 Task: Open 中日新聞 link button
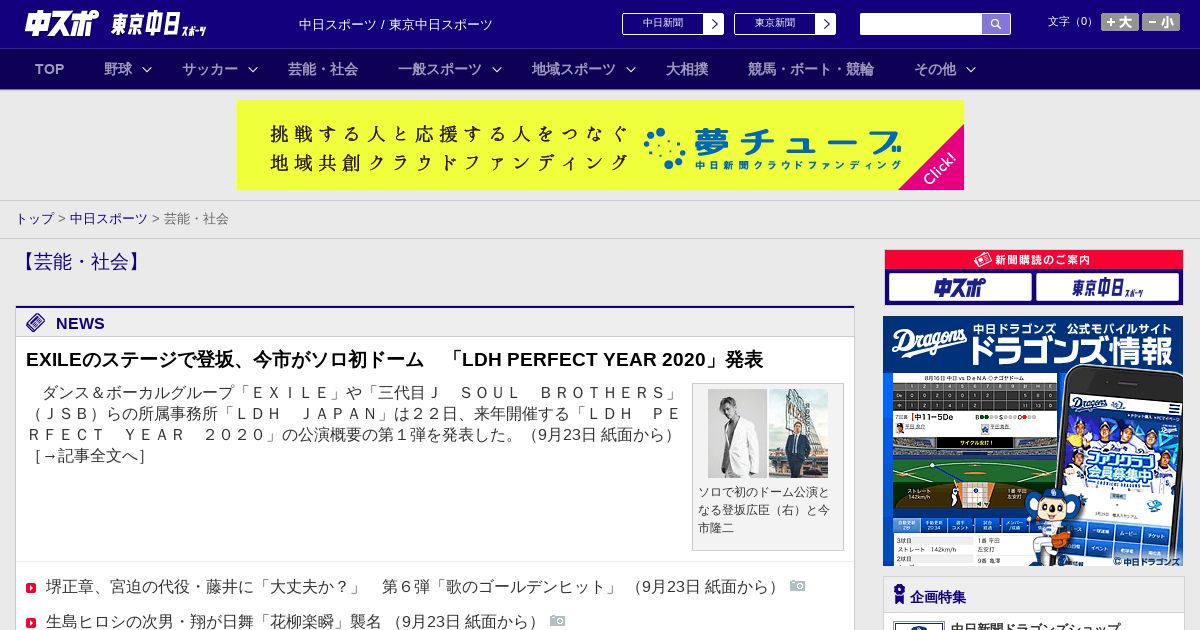click(663, 24)
